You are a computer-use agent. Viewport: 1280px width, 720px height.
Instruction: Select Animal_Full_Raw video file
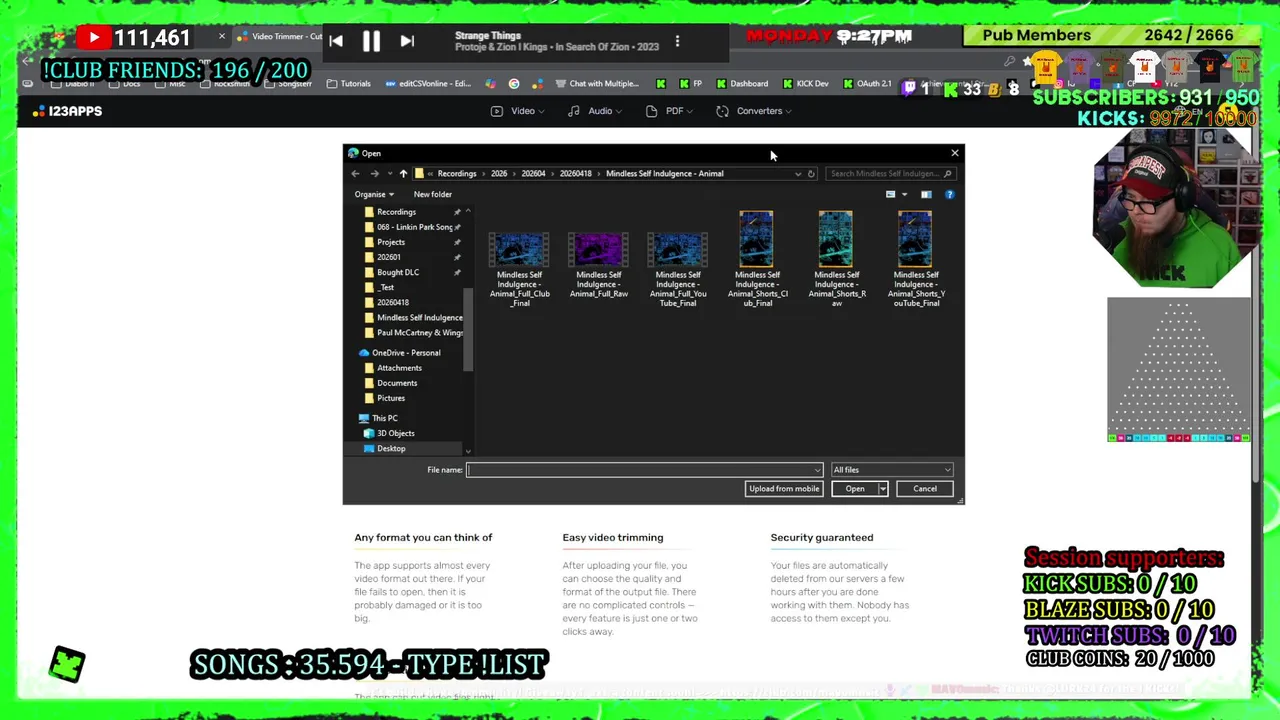click(598, 265)
